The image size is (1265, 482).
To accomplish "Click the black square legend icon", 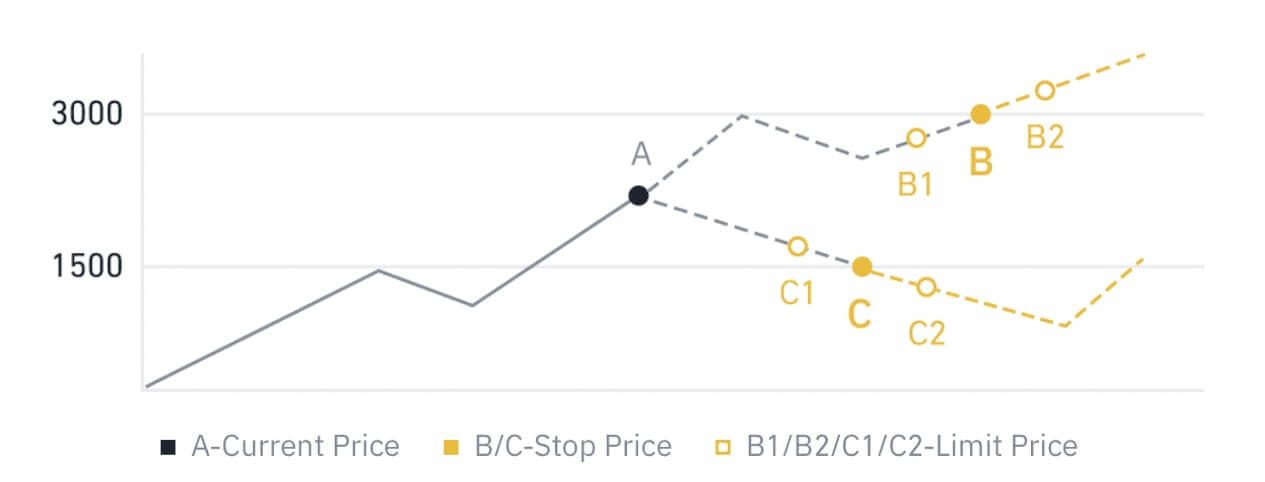I will [168, 445].
